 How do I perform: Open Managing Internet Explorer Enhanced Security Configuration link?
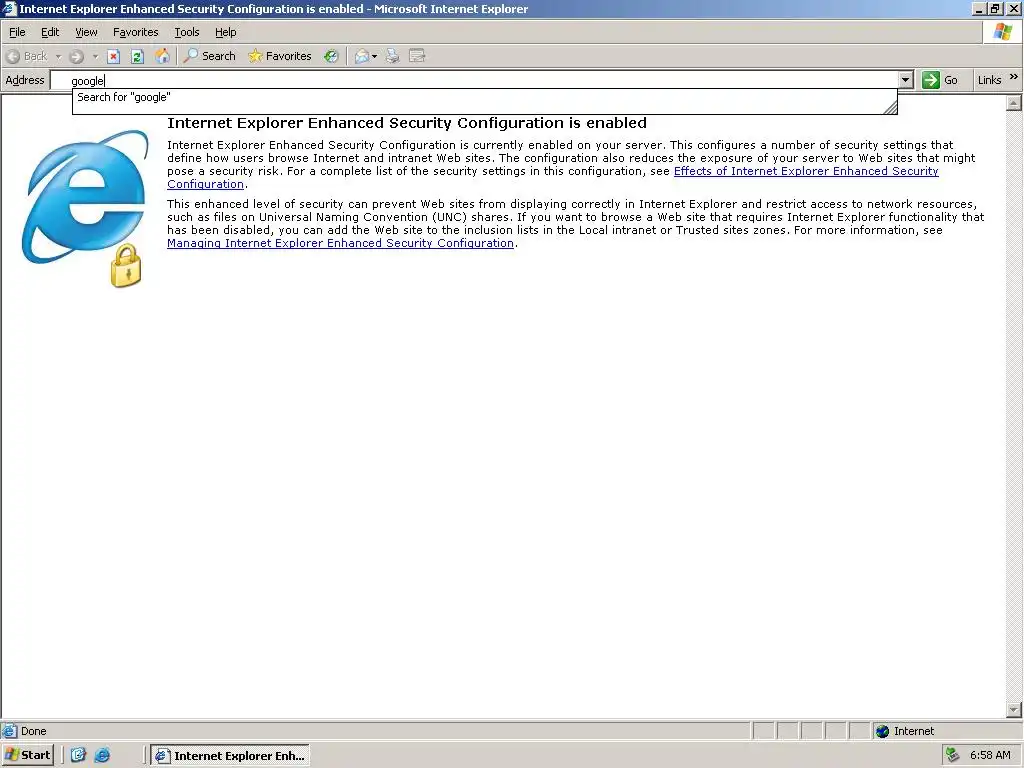pyautogui.click(x=340, y=243)
